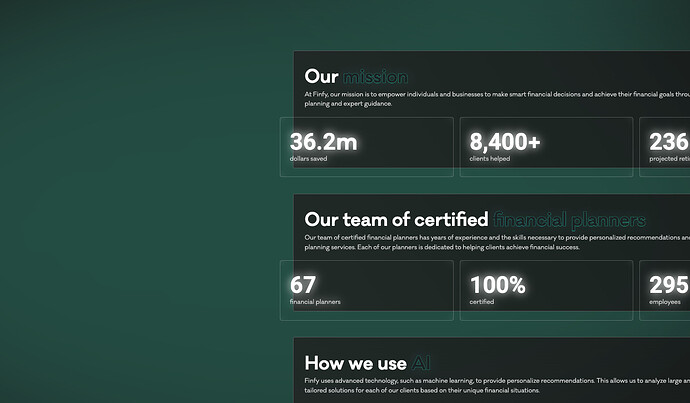Select the 'Our mission' heading
Screen dimensions: 690x403
356,77
